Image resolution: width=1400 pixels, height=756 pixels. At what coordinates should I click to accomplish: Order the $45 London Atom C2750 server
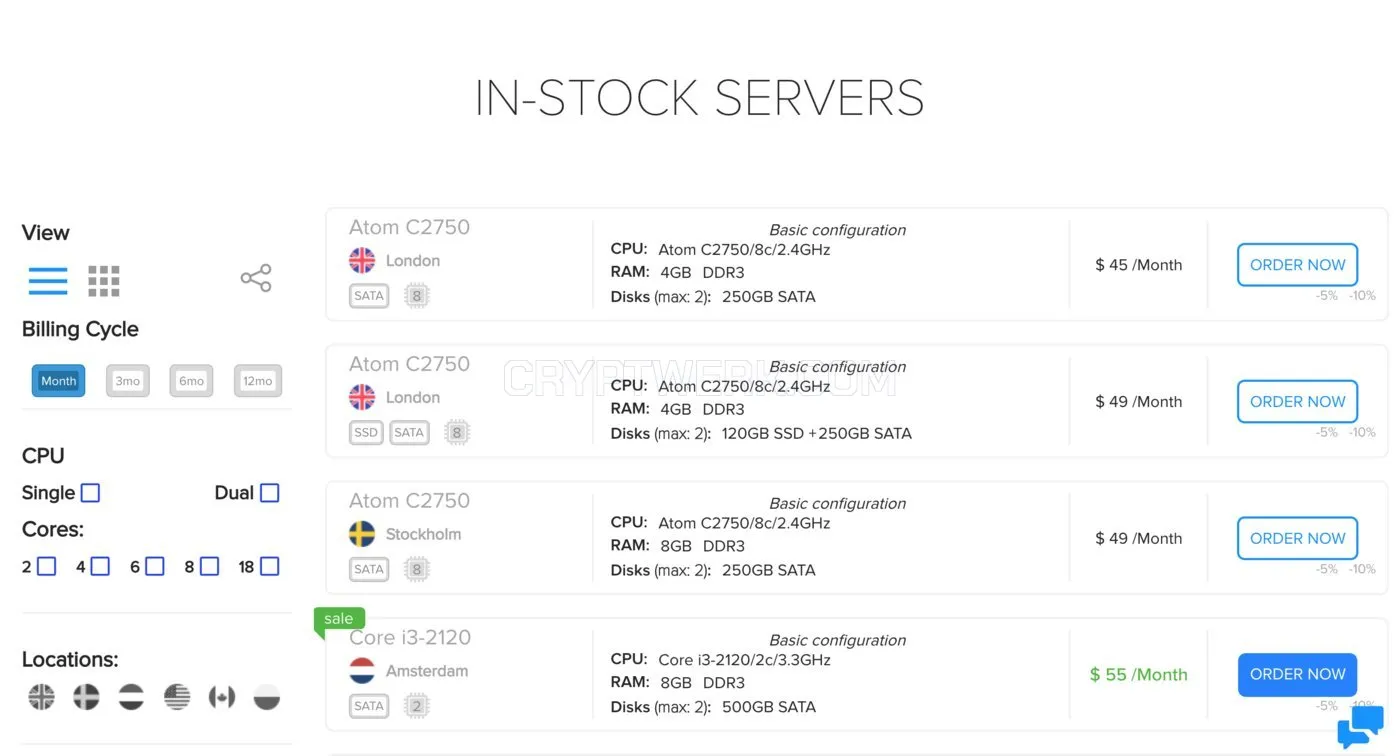click(1297, 265)
